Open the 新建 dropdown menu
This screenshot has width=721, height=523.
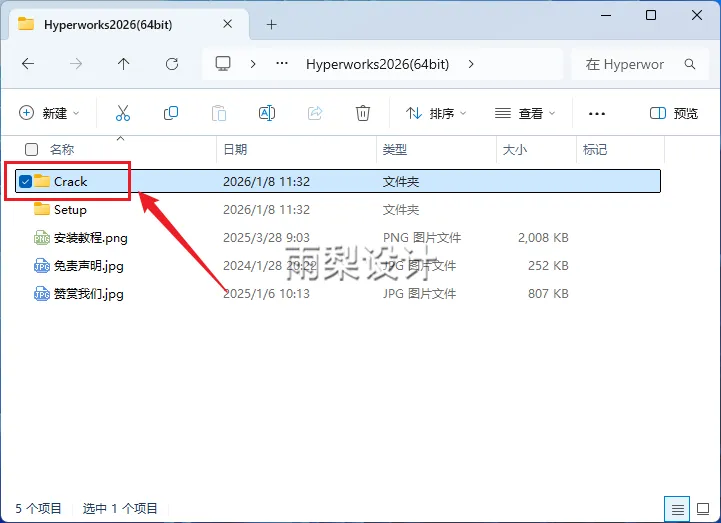click(x=49, y=113)
